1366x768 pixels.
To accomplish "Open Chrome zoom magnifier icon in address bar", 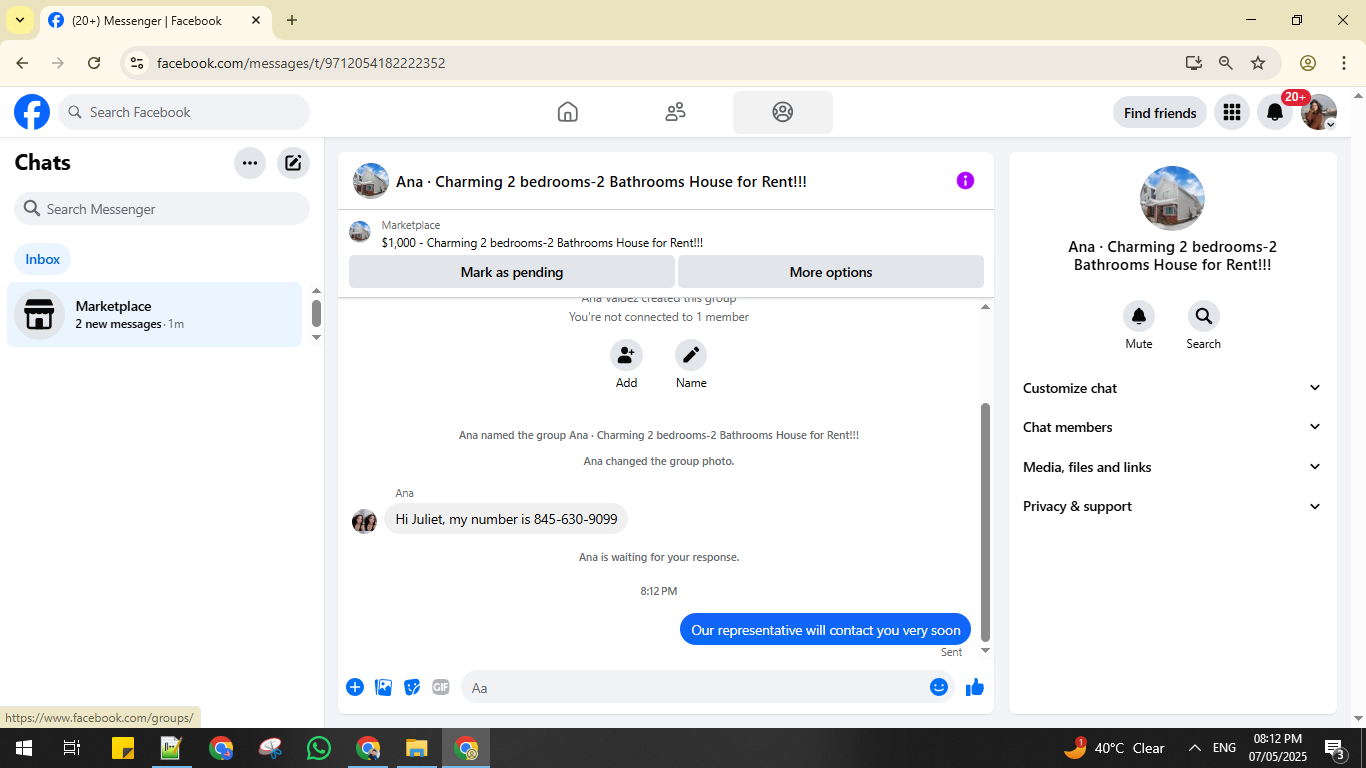I will point(1226,63).
